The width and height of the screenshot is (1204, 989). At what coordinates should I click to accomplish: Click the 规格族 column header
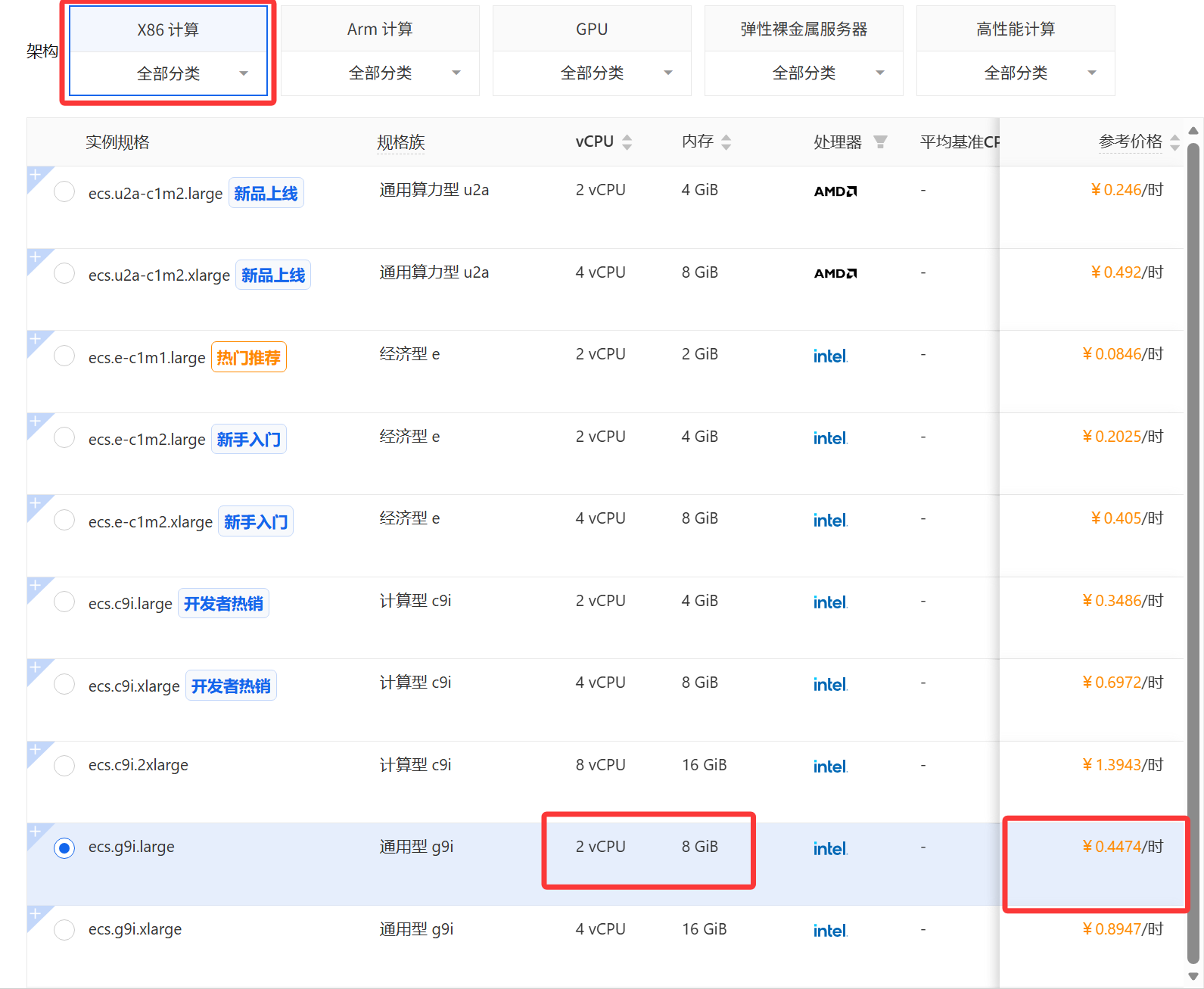[x=401, y=142]
